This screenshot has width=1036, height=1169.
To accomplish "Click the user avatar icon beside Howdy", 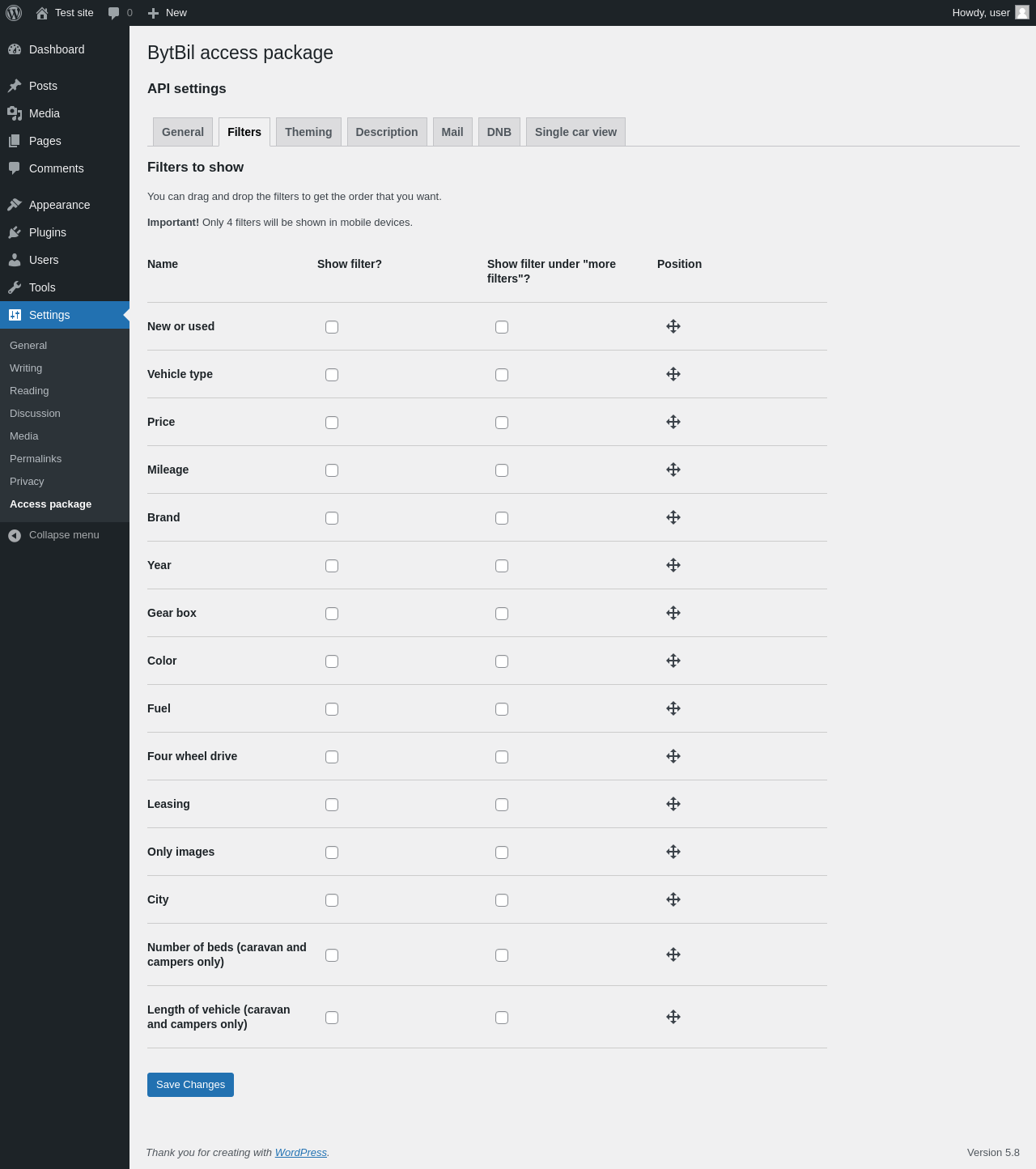I will (1022, 12).
